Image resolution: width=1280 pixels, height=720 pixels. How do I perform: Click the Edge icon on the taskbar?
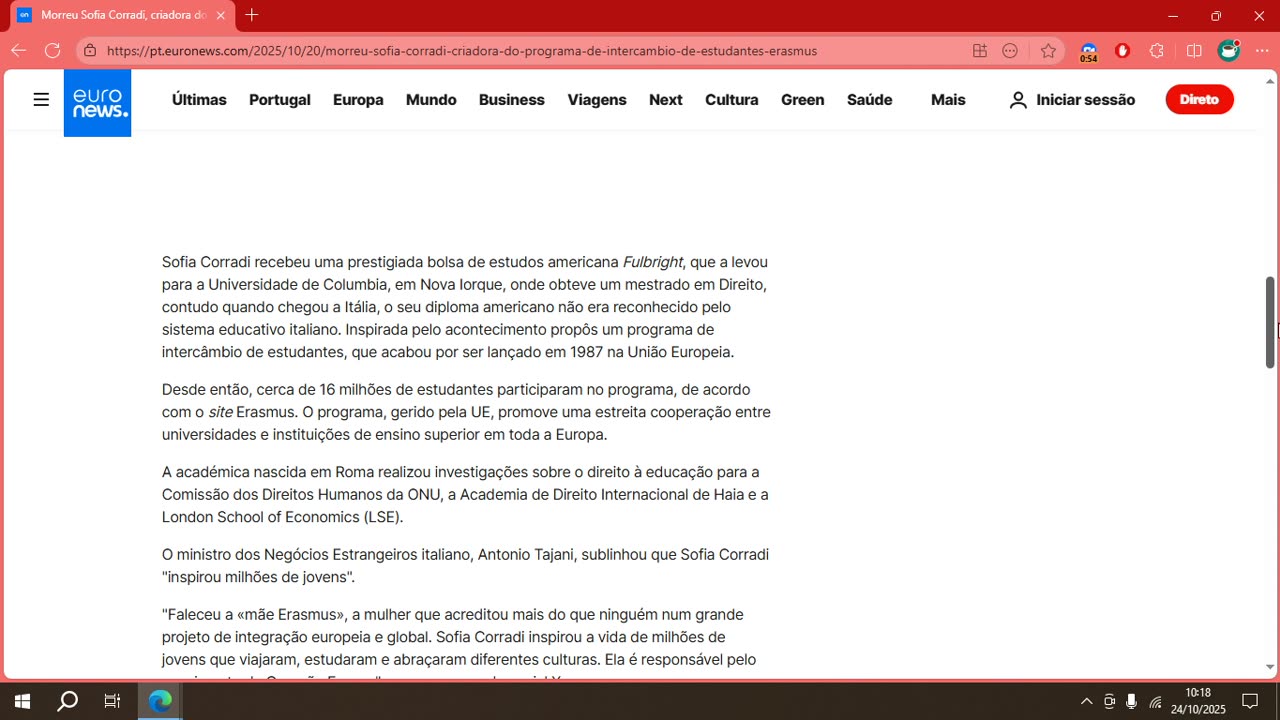[x=160, y=701]
